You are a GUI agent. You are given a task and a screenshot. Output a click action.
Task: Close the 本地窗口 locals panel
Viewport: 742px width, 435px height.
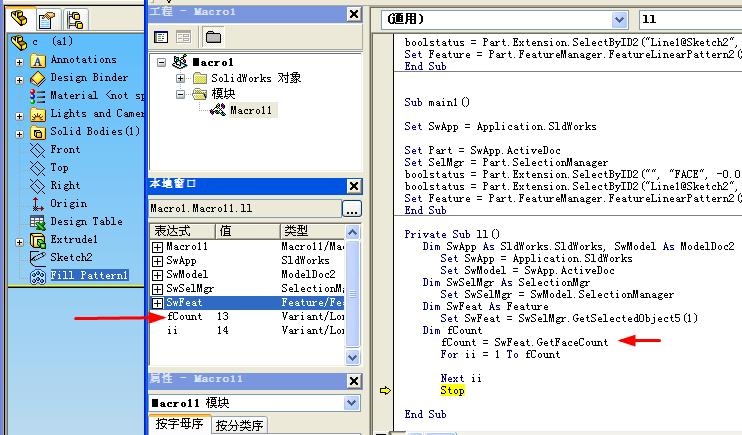pyautogui.click(x=353, y=186)
